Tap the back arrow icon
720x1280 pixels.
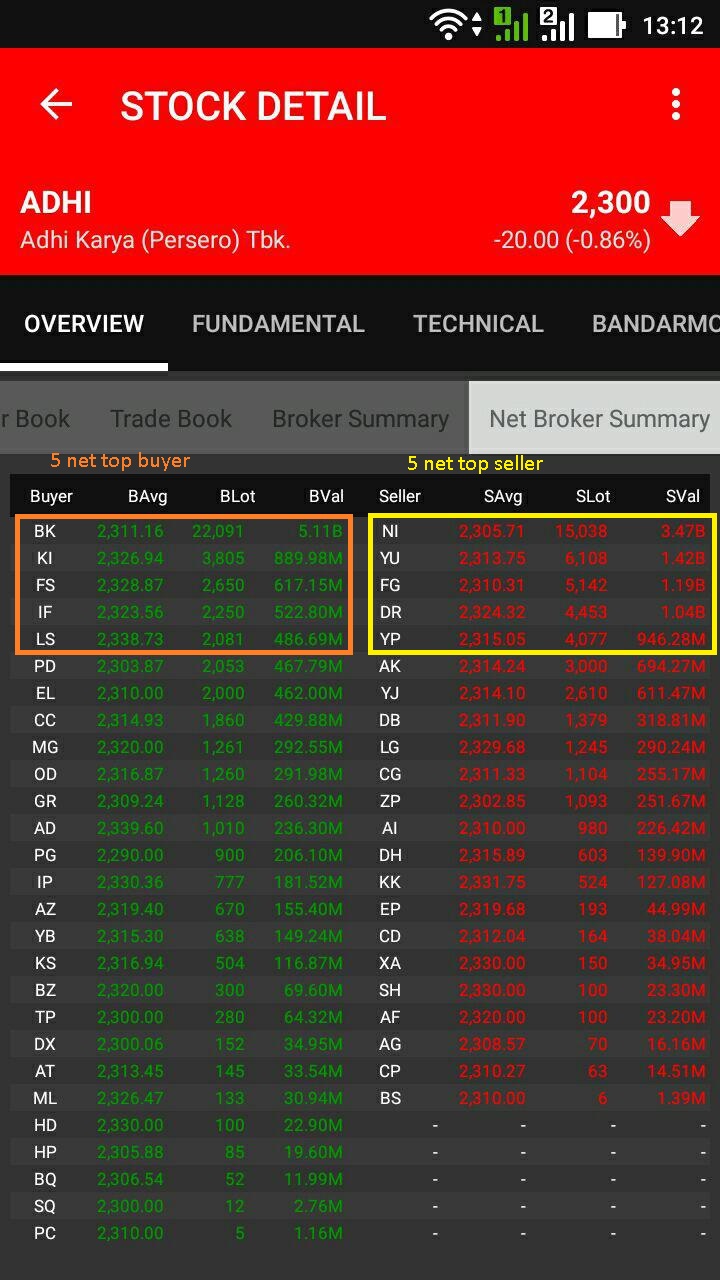tap(56, 105)
